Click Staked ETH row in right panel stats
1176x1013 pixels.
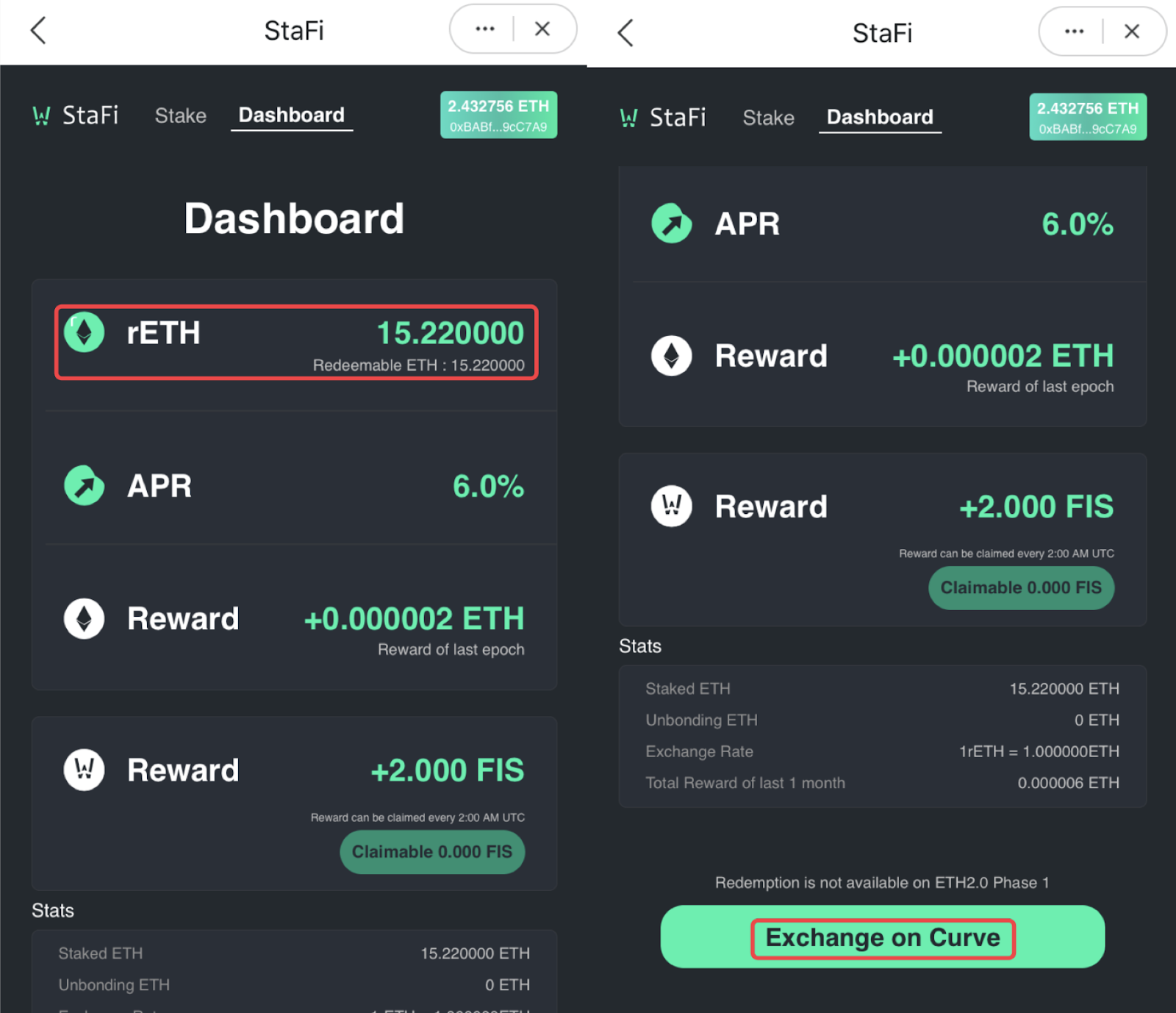coord(883,689)
